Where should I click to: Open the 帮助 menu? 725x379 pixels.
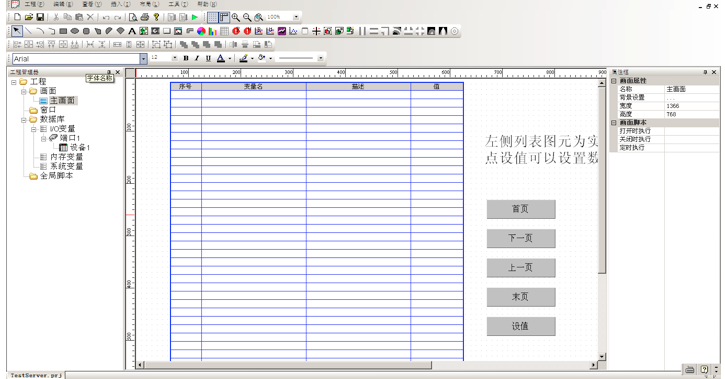207,4
